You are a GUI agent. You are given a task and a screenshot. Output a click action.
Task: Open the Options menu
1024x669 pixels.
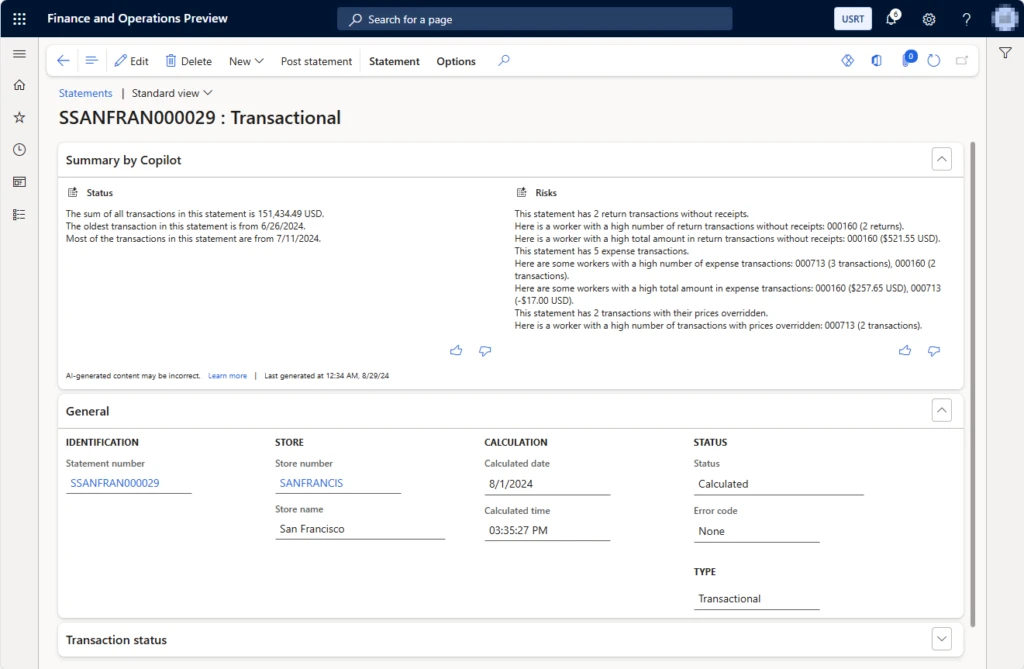pos(455,61)
